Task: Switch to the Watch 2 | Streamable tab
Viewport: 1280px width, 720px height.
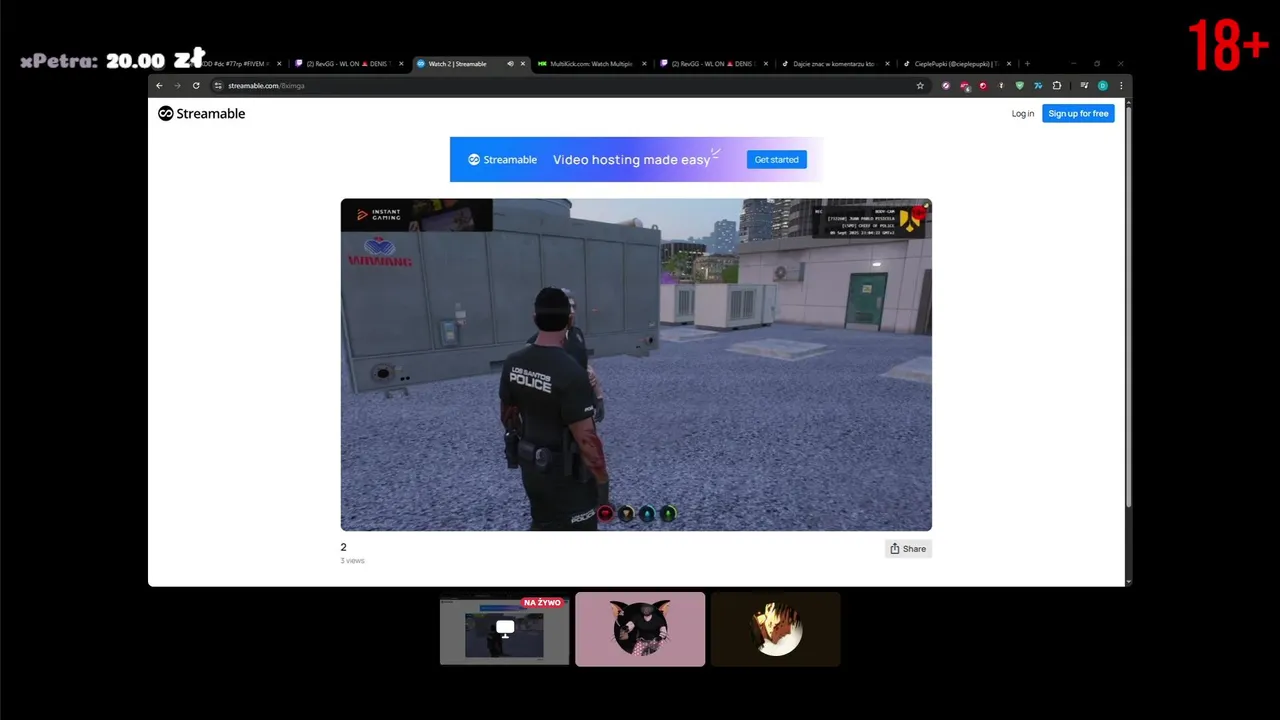Action: 471,64
